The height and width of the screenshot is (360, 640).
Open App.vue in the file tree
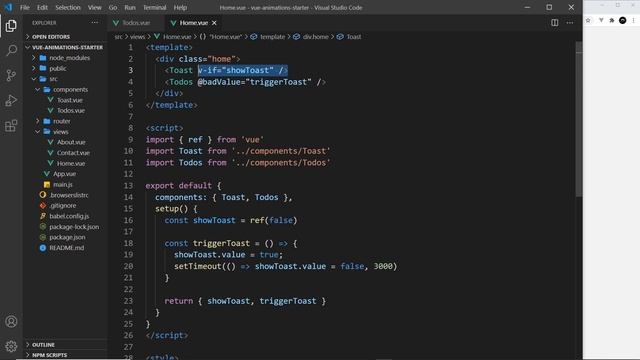pos(64,174)
